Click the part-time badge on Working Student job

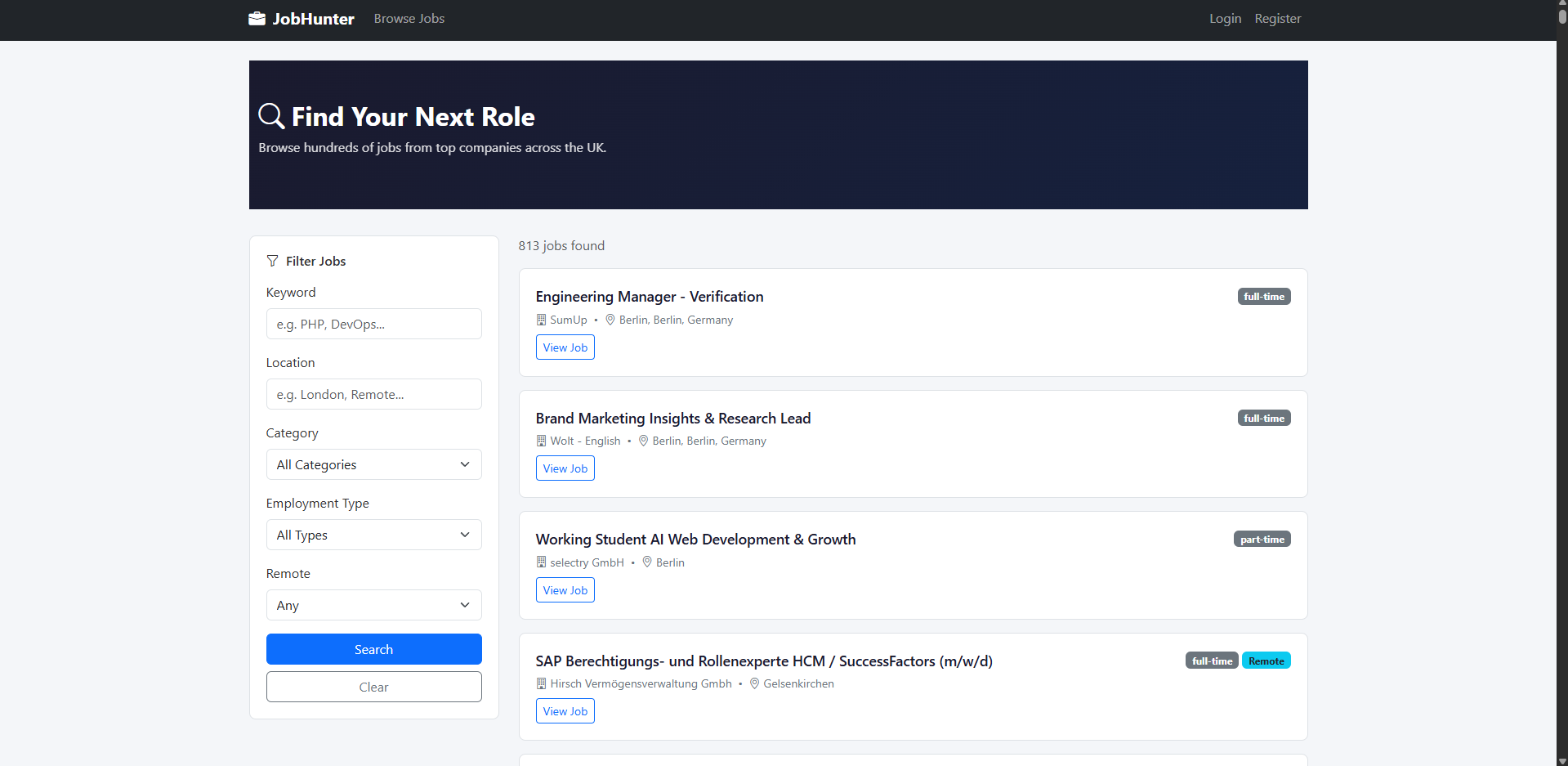pyautogui.click(x=1262, y=540)
